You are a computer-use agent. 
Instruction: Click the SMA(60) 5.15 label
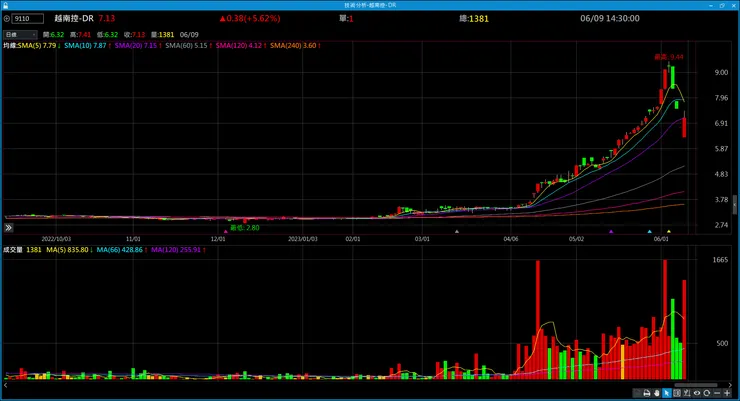pos(188,46)
